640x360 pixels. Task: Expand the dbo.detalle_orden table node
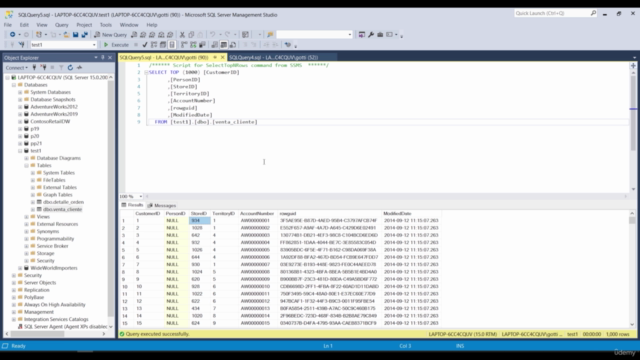click(x=33, y=202)
